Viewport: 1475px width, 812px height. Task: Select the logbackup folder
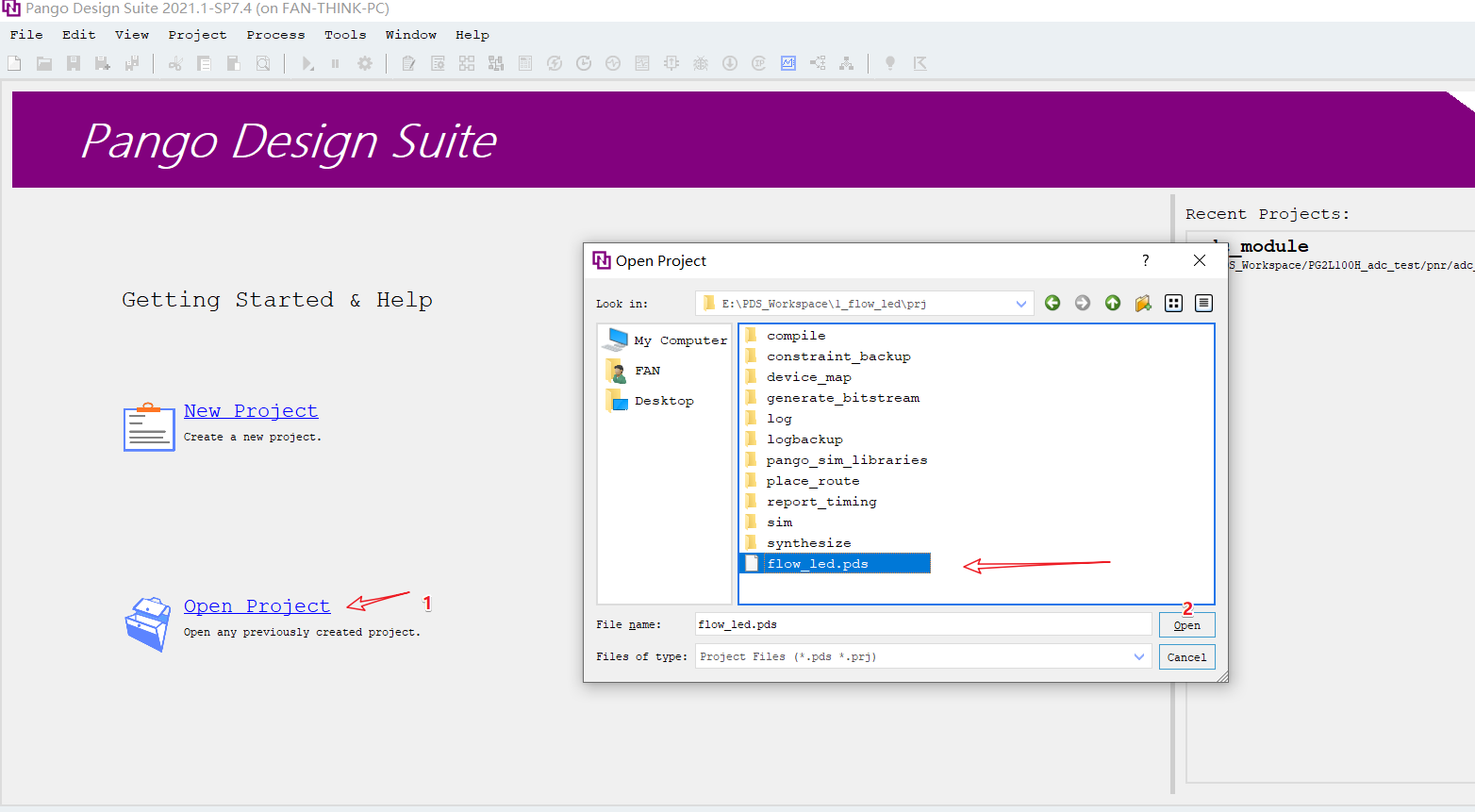click(x=793, y=439)
